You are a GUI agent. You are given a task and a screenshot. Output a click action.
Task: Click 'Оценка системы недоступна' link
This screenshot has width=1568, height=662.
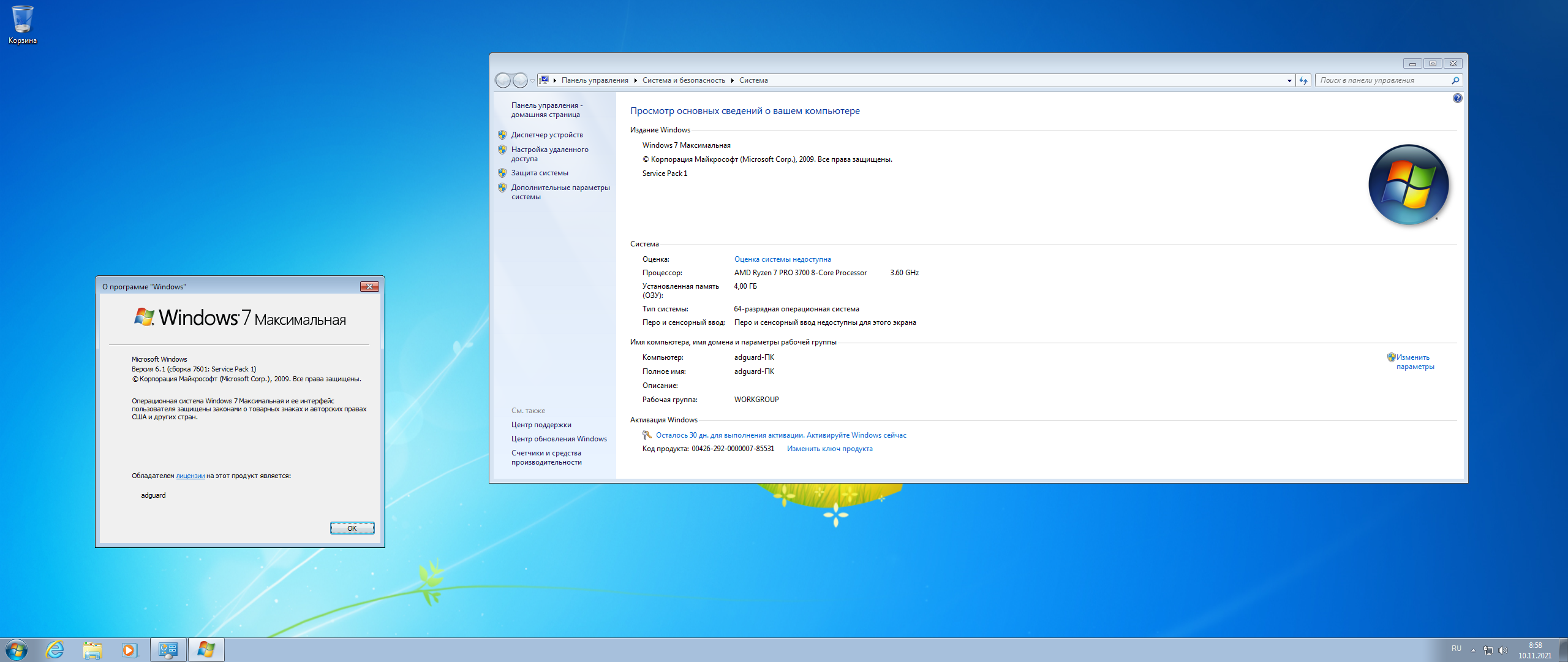pos(782,259)
